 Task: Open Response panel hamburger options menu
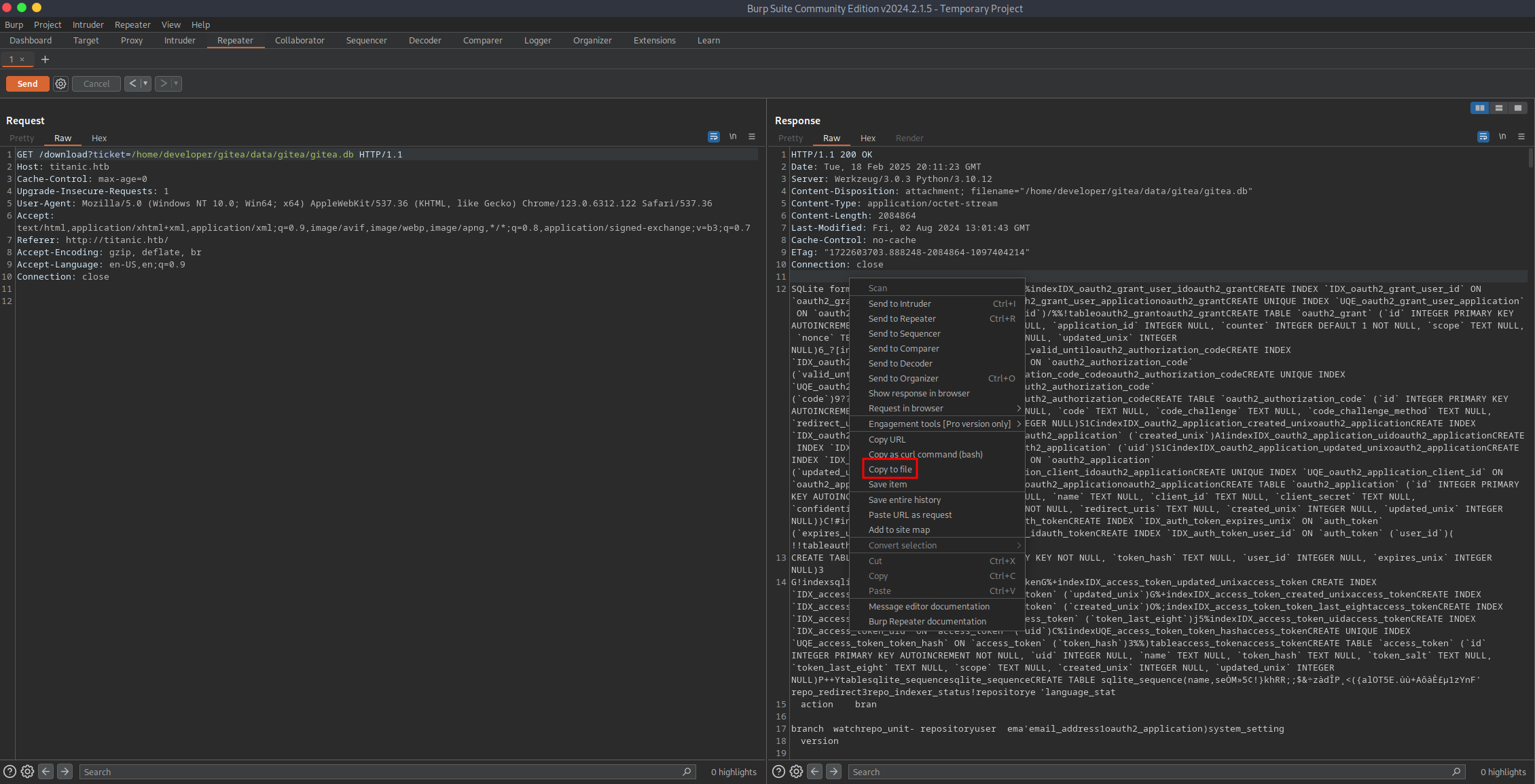1521,136
